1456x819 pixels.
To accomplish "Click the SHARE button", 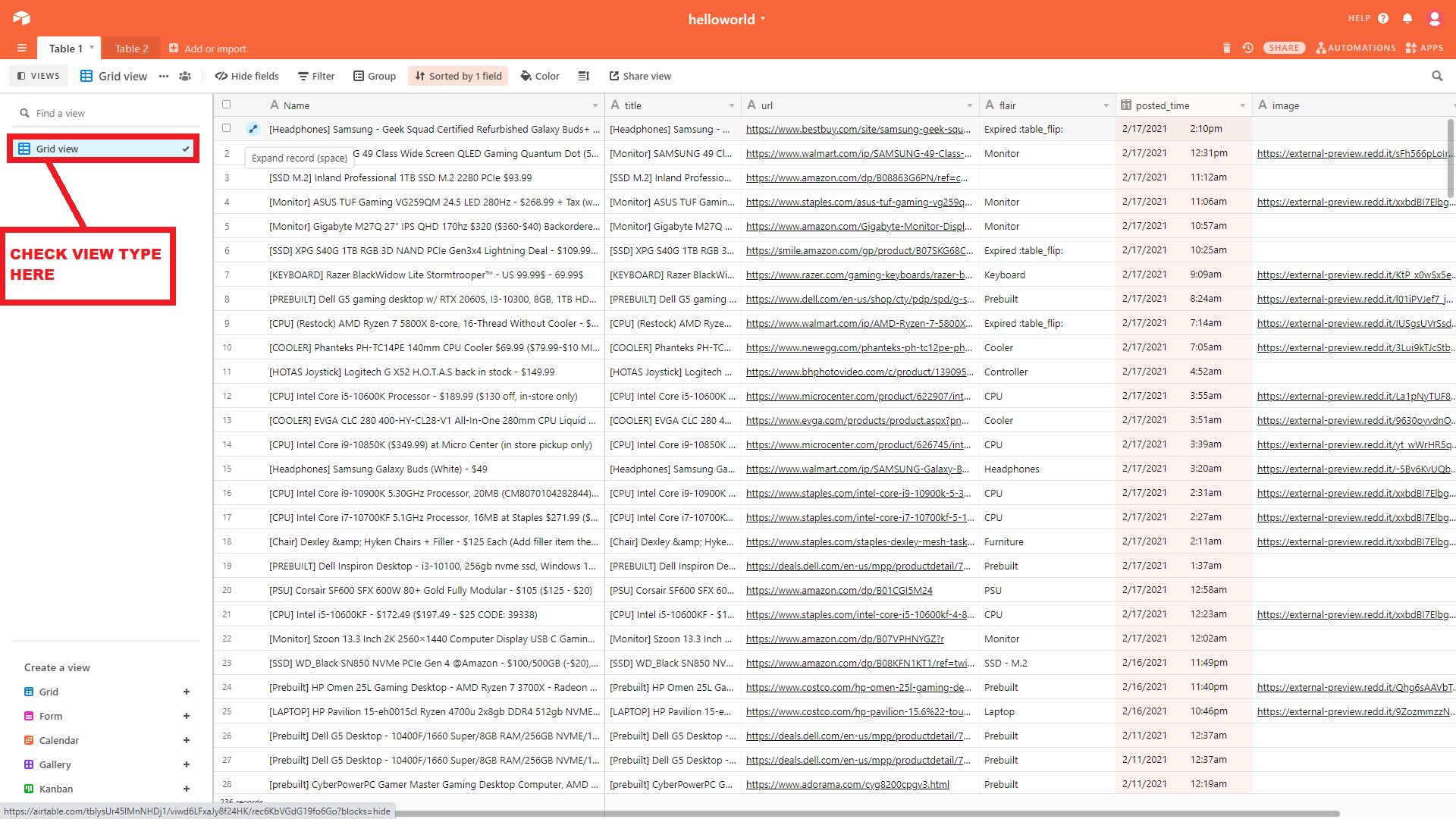I will (1284, 48).
